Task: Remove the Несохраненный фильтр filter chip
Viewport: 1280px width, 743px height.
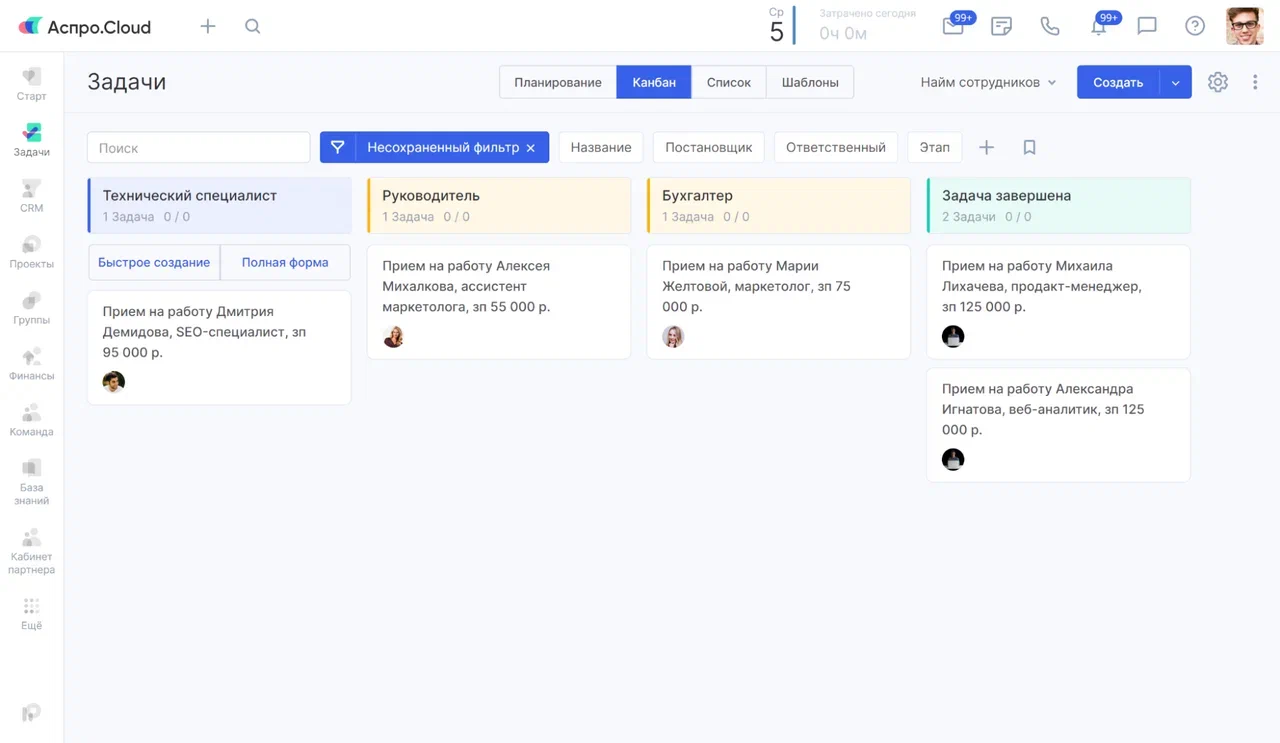Action: click(x=531, y=147)
